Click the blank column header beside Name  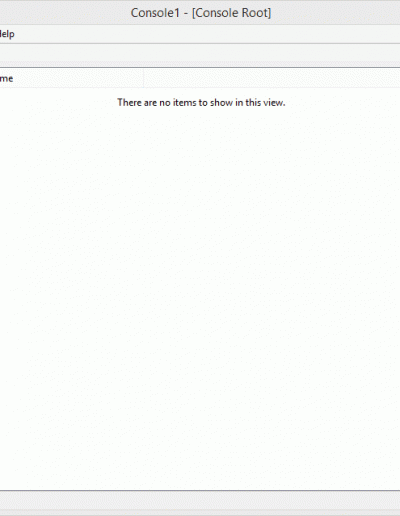(272, 79)
